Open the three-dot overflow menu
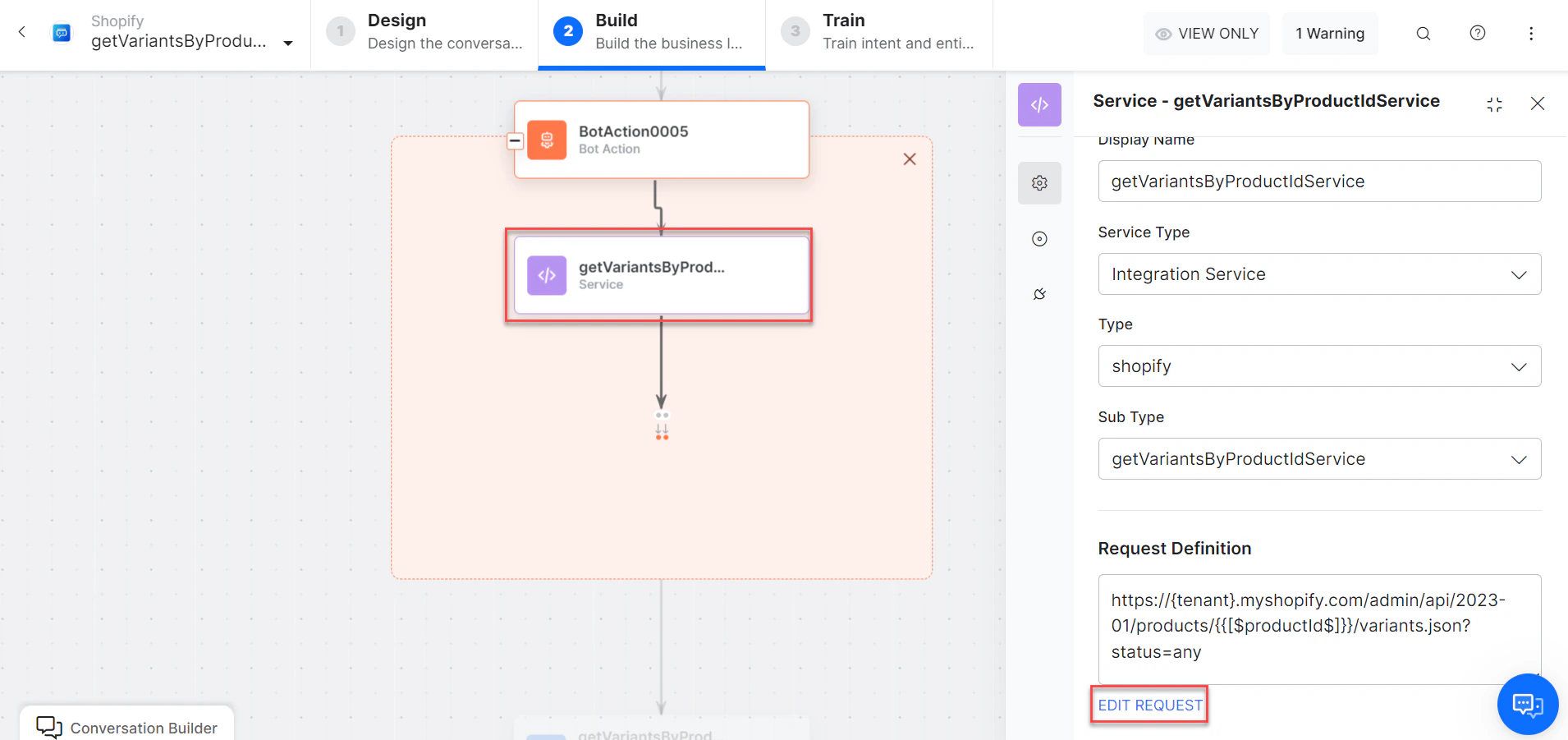Screen dimensions: 1568x740 pyautogui.click(x=1531, y=33)
